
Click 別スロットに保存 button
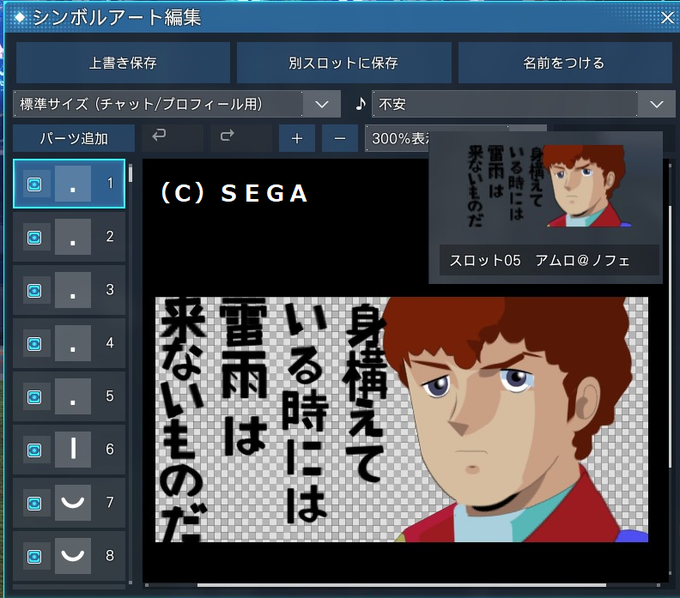344,63
